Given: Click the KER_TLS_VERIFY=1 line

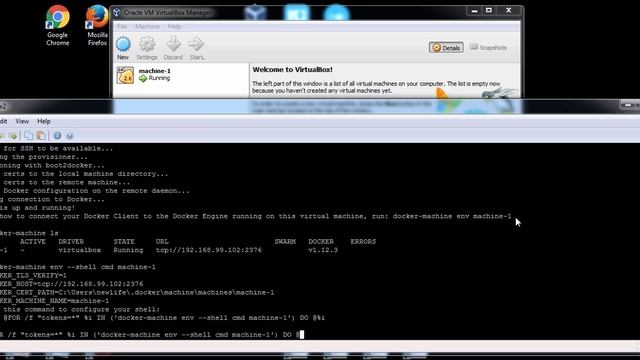Looking at the screenshot, I should 33,276.
